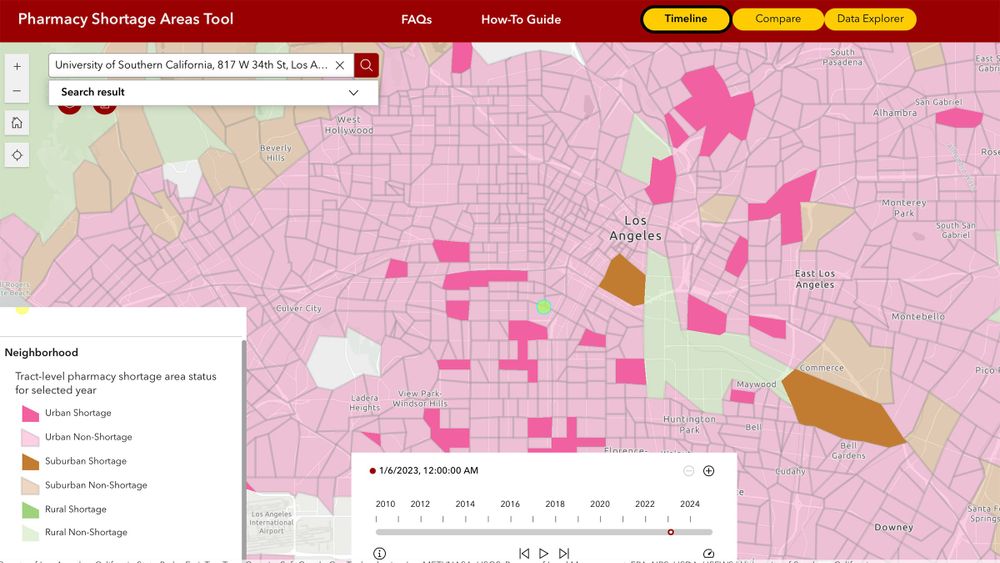
Task: Clear the address search text
Action: pyautogui.click(x=340, y=65)
